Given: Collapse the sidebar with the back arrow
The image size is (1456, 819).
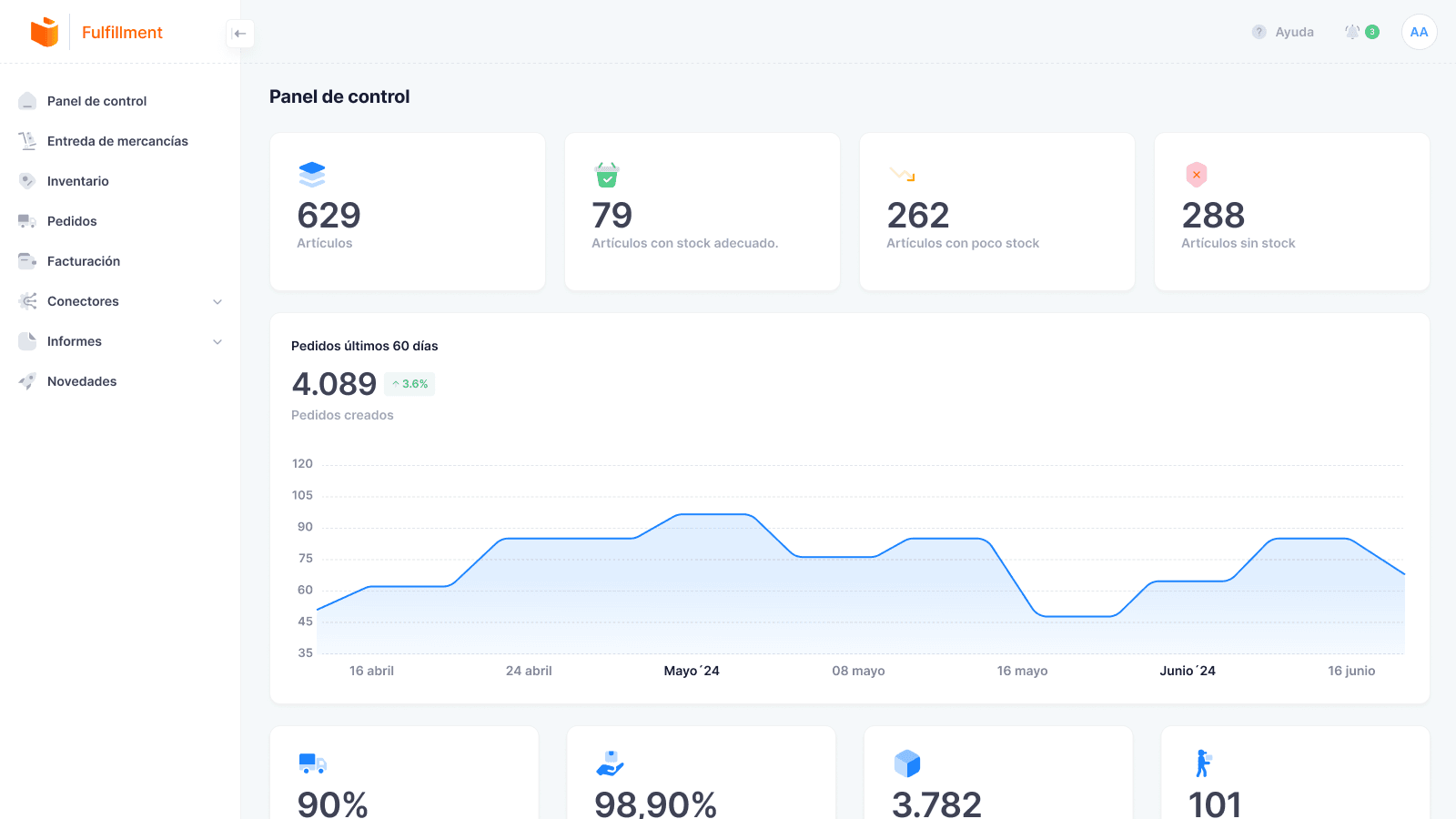Looking at the screenshot, I should point(239,34).
